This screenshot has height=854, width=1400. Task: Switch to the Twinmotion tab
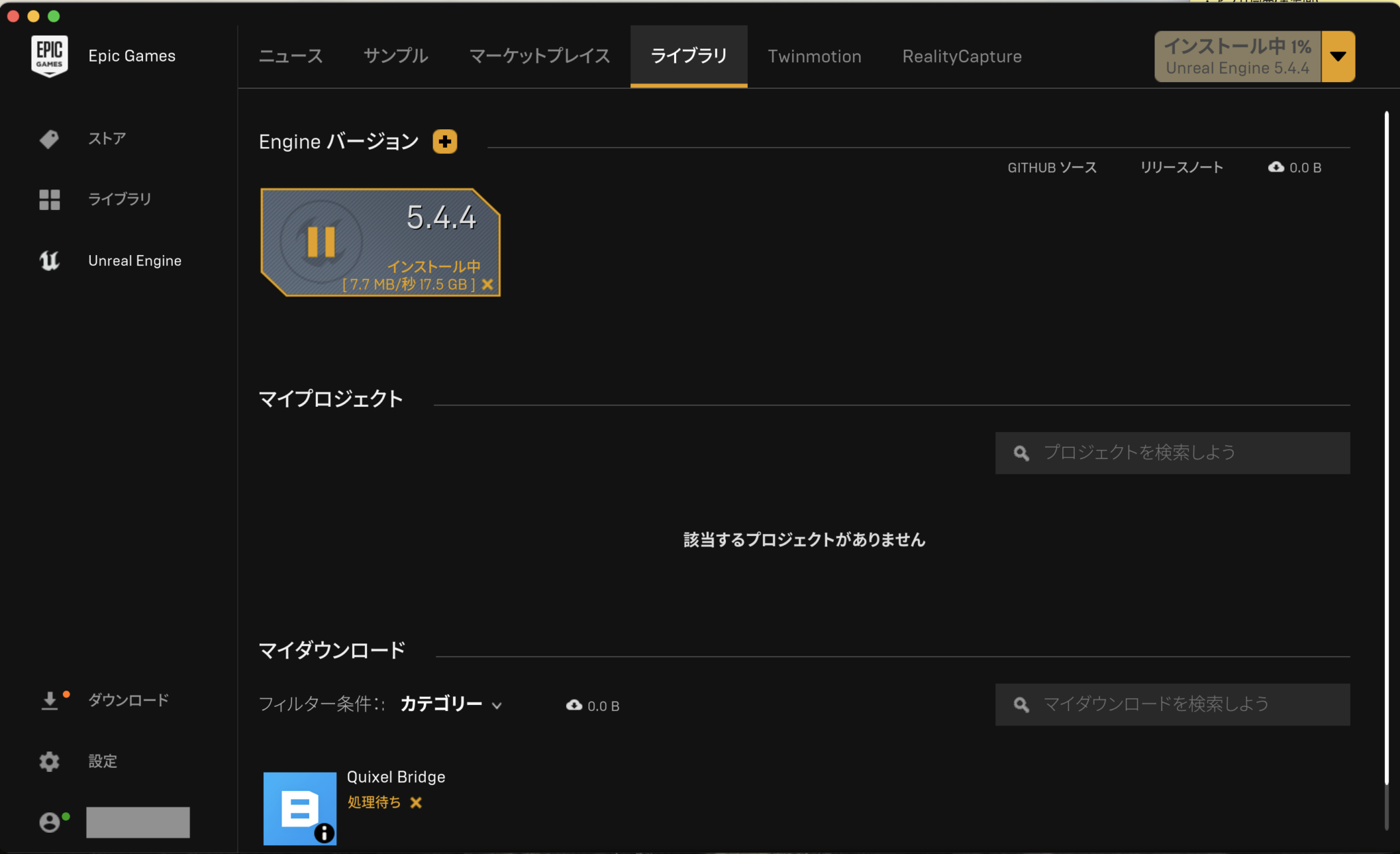coord(814,56)
